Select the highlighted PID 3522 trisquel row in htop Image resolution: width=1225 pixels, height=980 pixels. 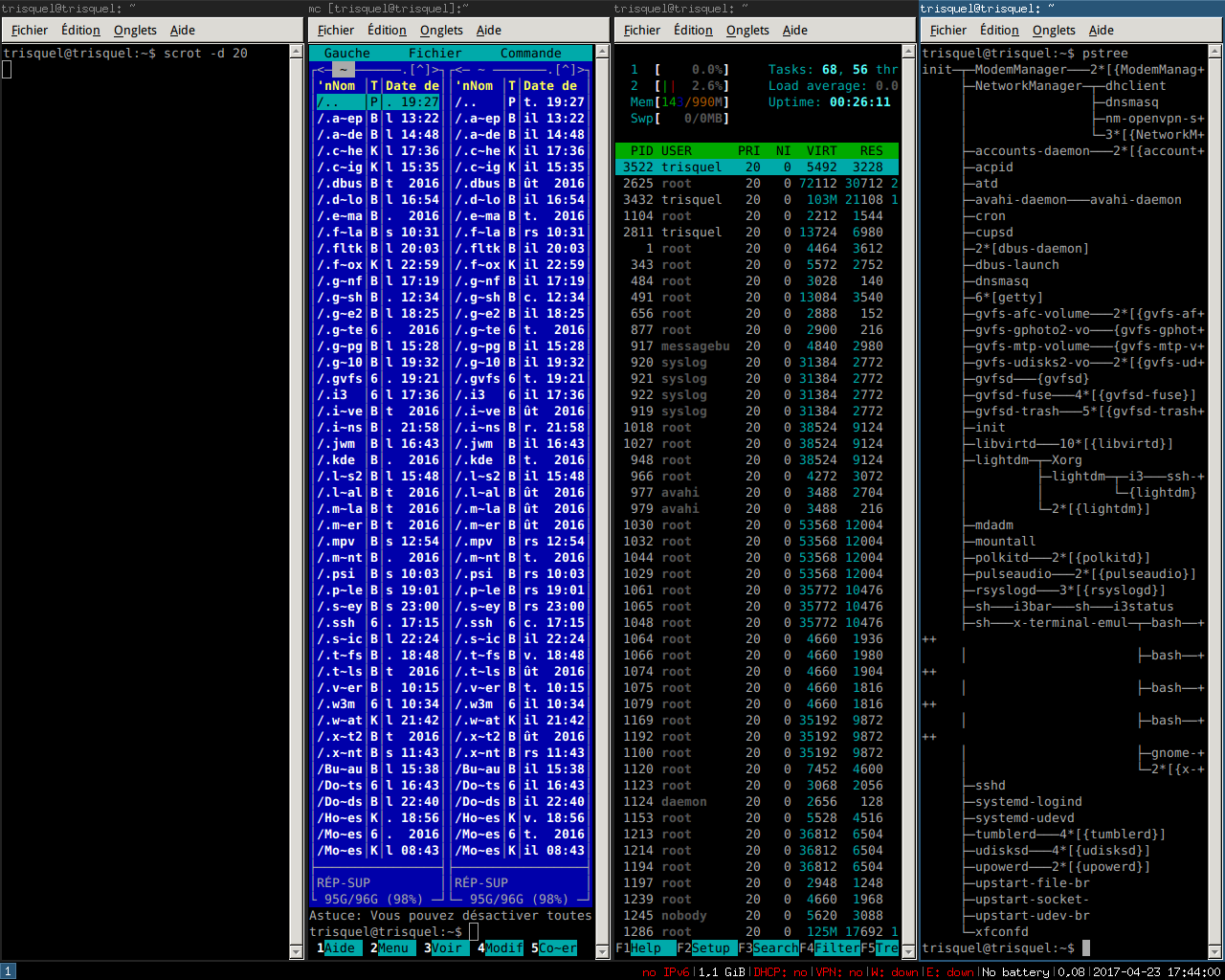757,167
